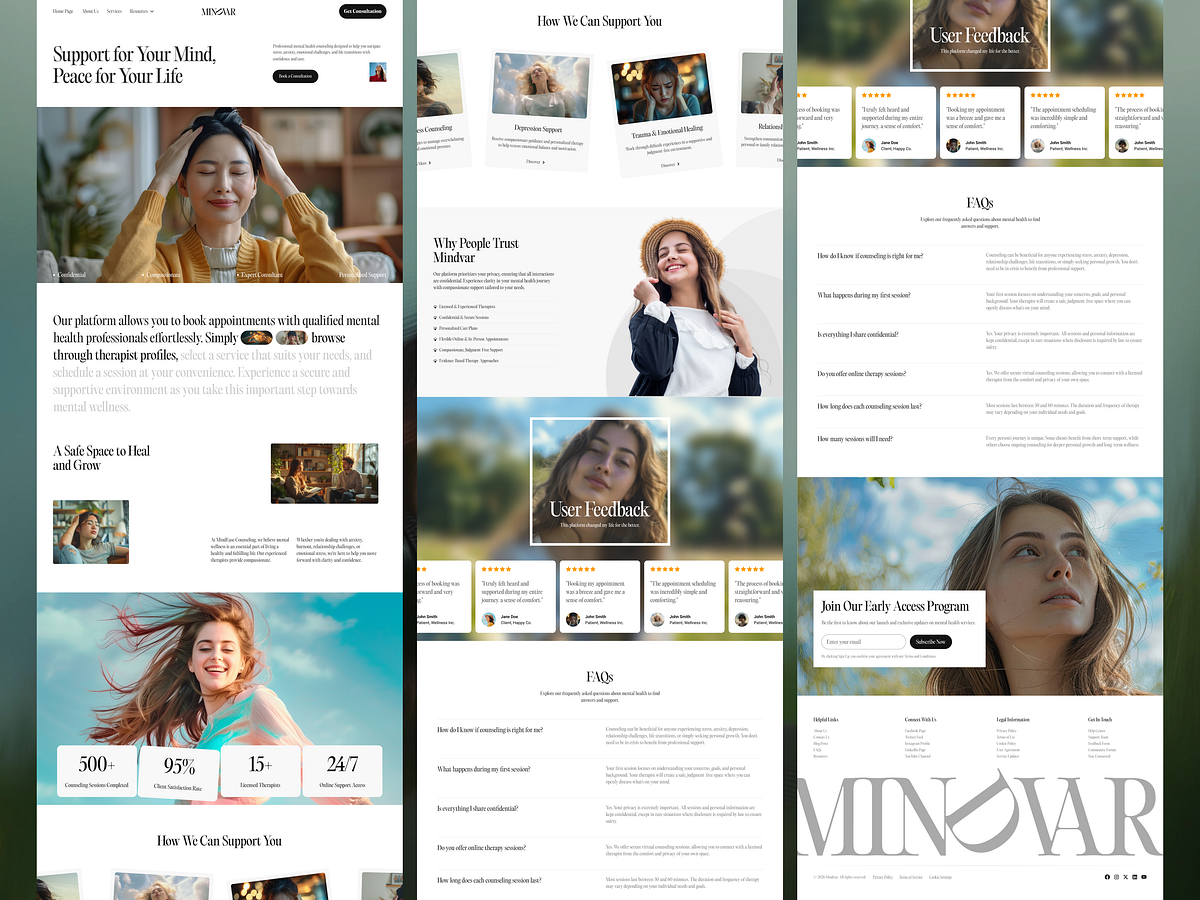The width and height of the screenshot is (1200, 900).
Task: Open the Terms of Use footer link
Action: pyautogui.click(x=1006, y=737)
